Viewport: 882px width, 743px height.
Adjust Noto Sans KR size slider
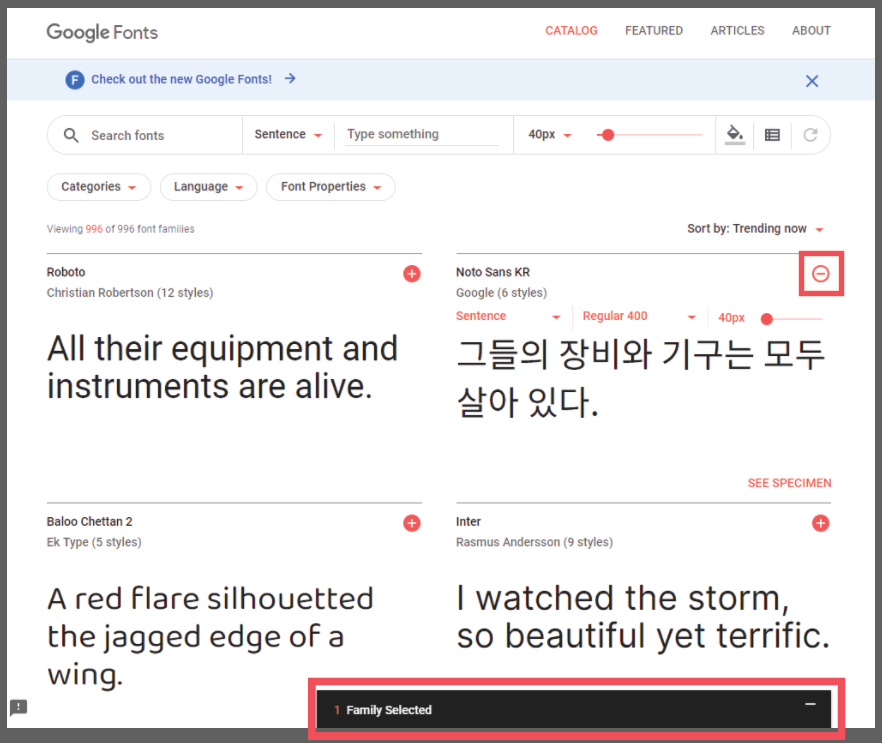click(791, 319)
